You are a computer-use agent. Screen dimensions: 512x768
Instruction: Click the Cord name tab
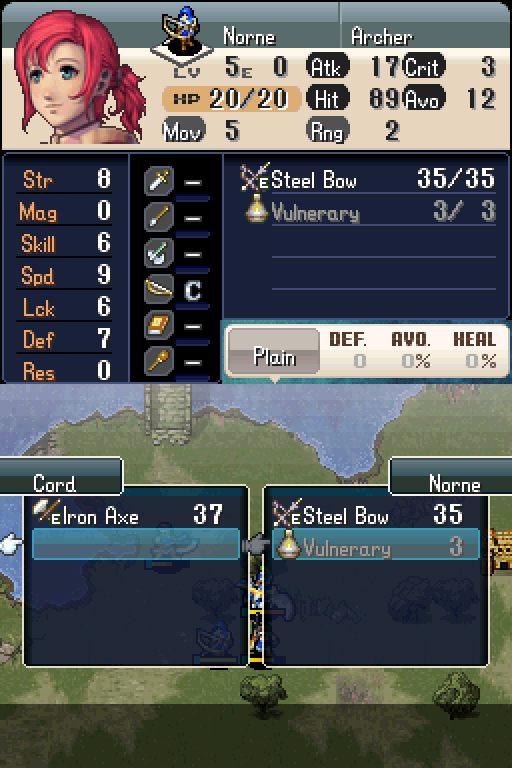(x=61, y=476)
